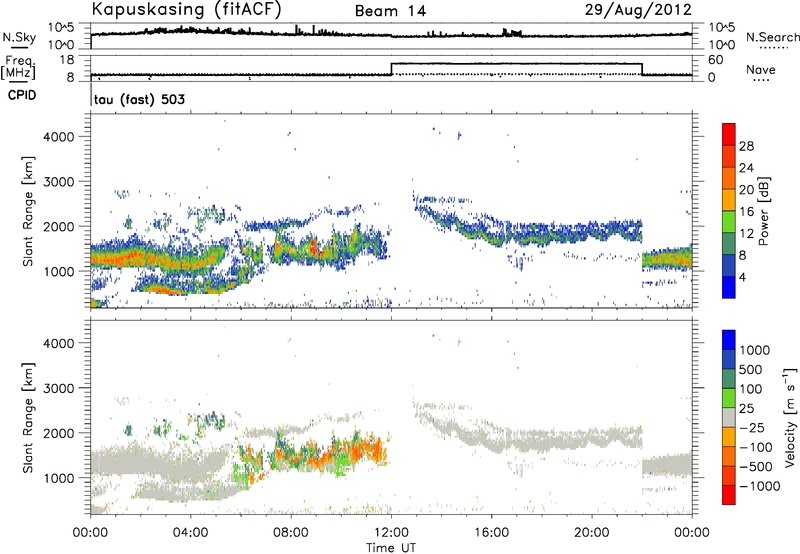Pick the Velocity segment between 100 and 500
Screen dimensions: 800x554
coord(729,379)
